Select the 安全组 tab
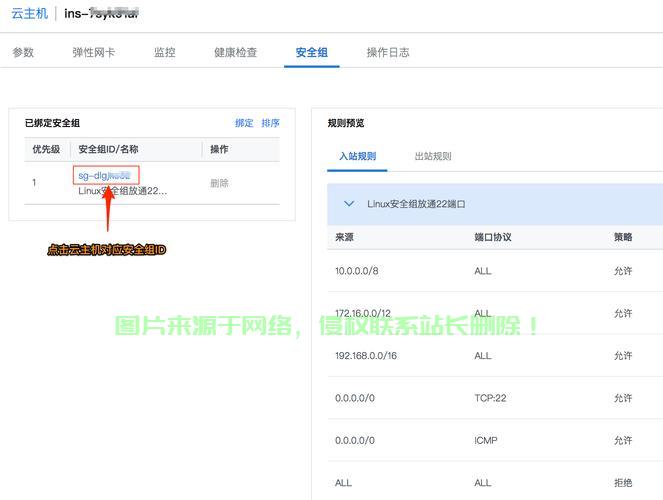The width and height of the screenshot is (663, 500). point(312,52)
